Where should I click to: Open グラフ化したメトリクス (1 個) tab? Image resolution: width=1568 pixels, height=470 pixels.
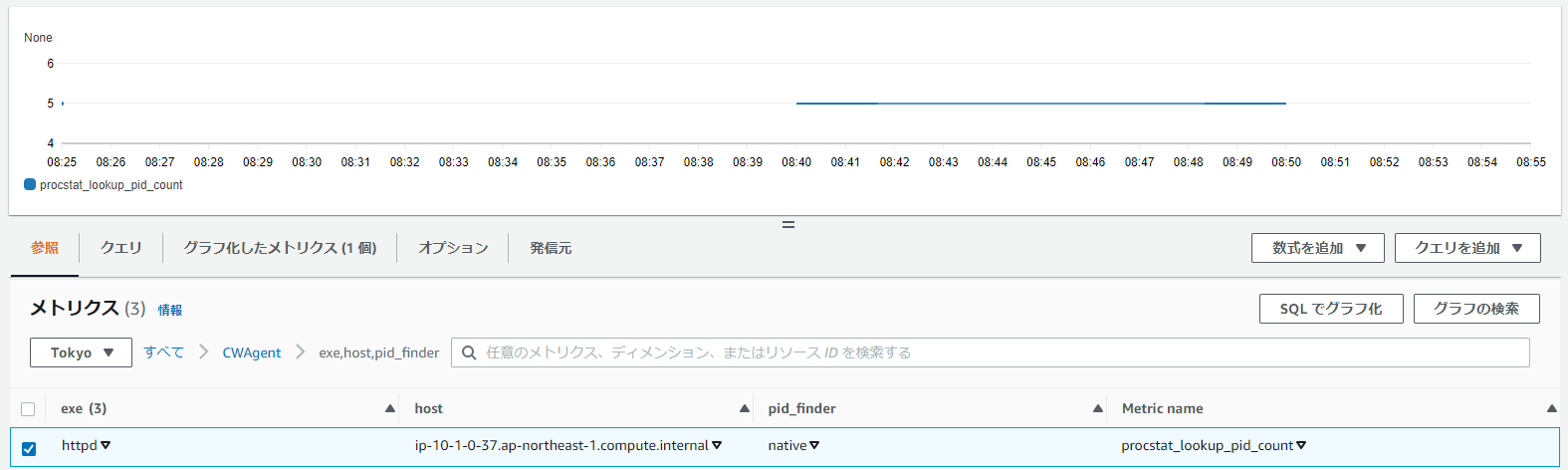pyautogui.click(x=280, y=248)
